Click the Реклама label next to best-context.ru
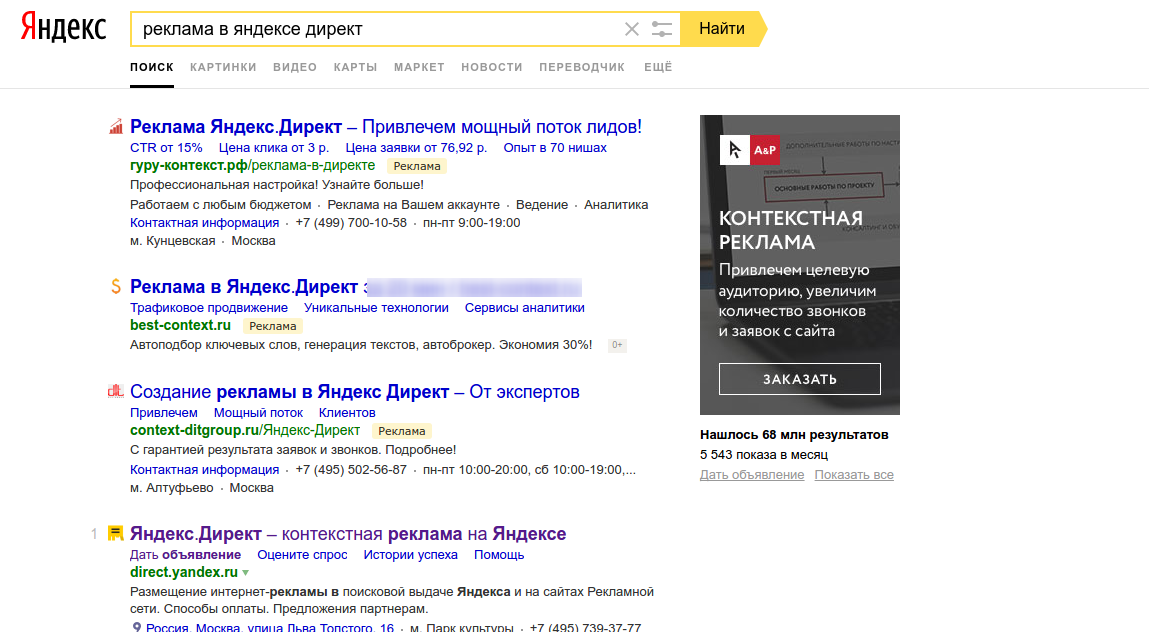This screenshot has height=632, width=1149. click(273, 326)
